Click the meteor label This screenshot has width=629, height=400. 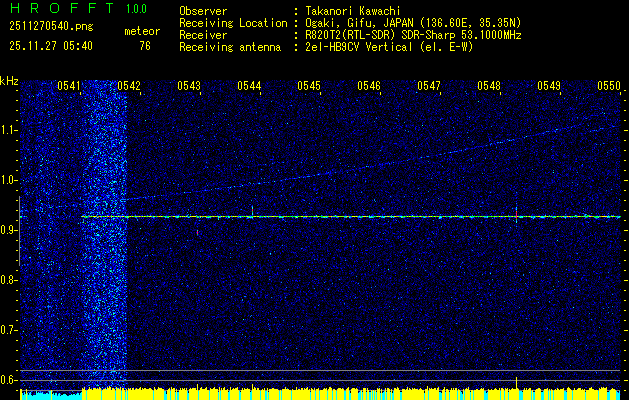click(x=142, y=31)
